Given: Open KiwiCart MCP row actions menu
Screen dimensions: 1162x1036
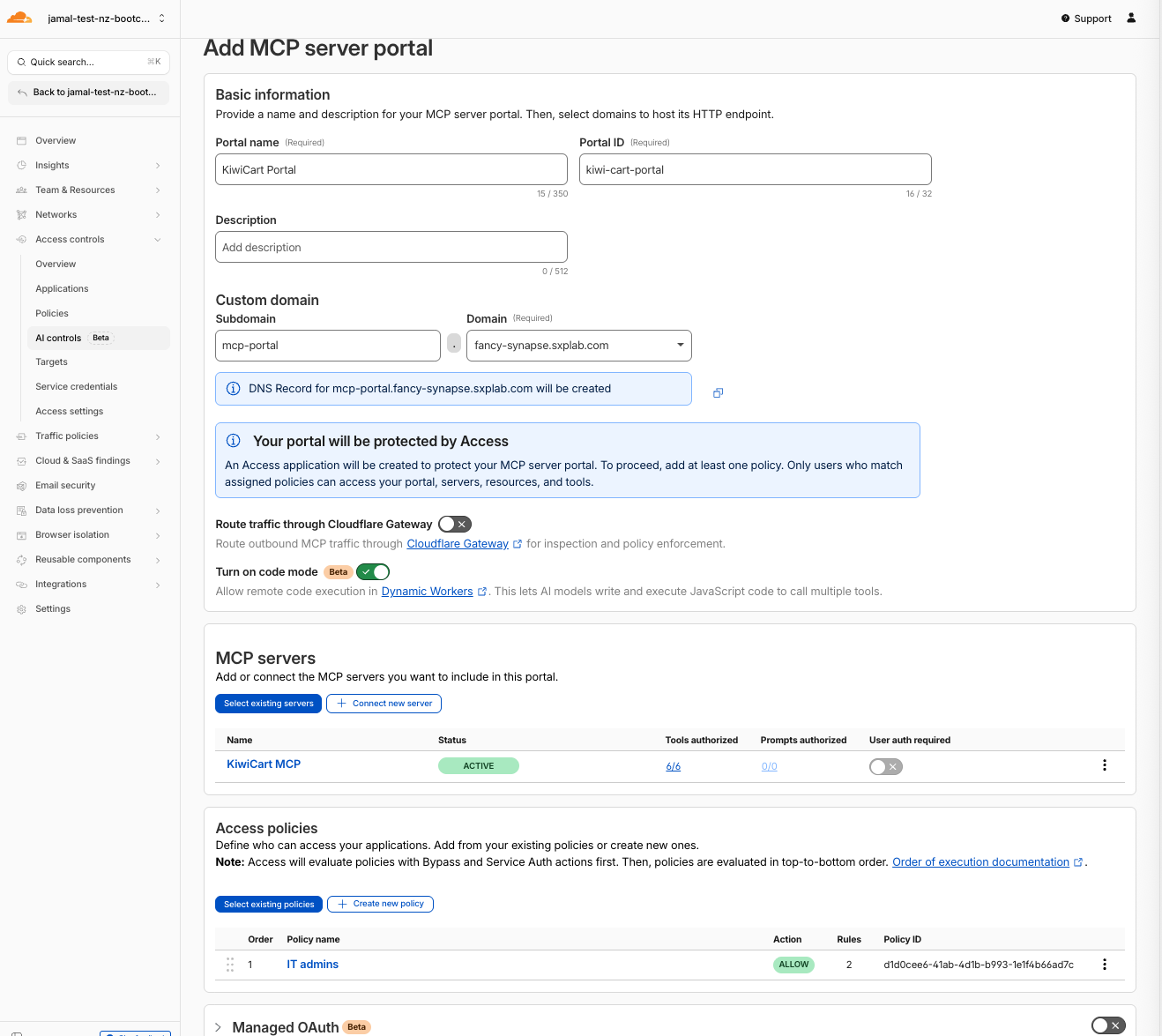Looking at the screenshot, I should (1104, 765).
